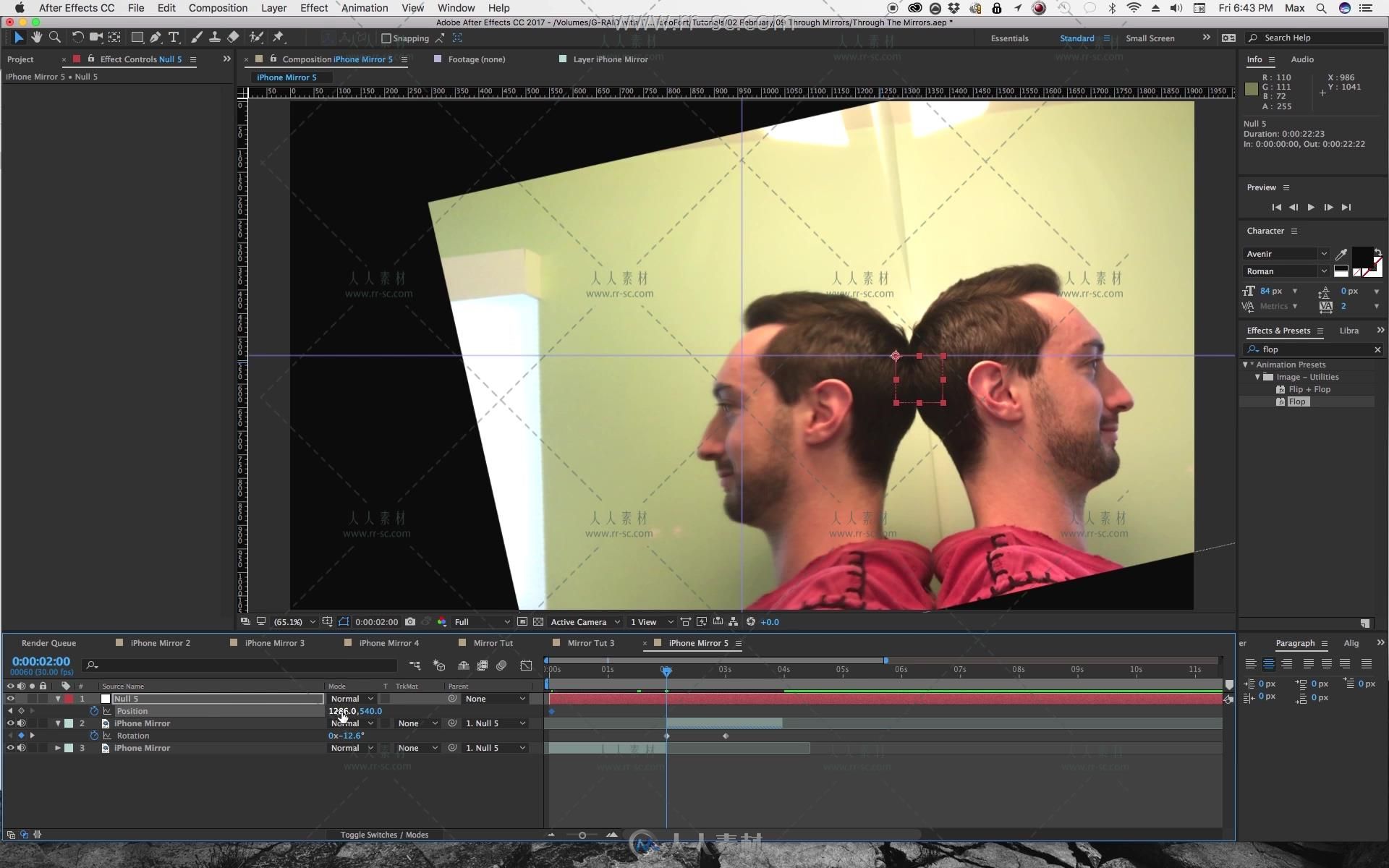The height and width of the screenshot is (868, 1389).
Task: Hide the Null 5 layer with eye
Action: click(x=10, y=699)
